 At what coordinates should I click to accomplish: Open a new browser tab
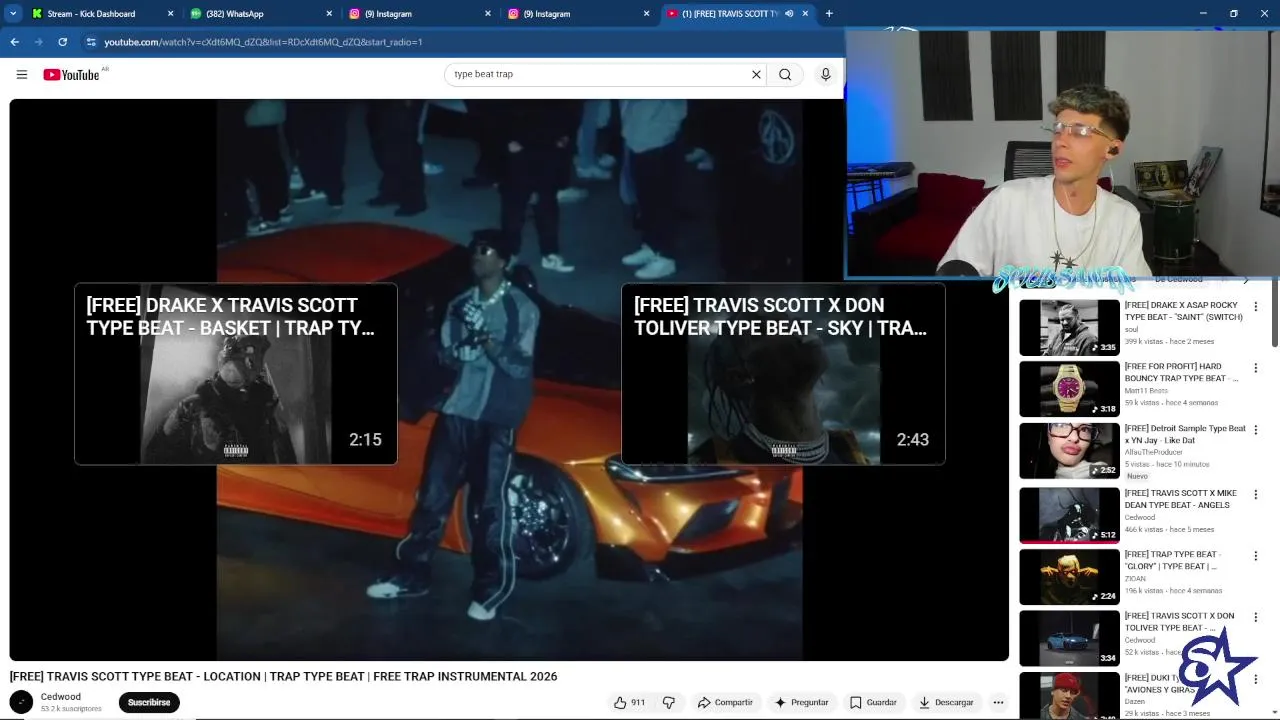829,13
